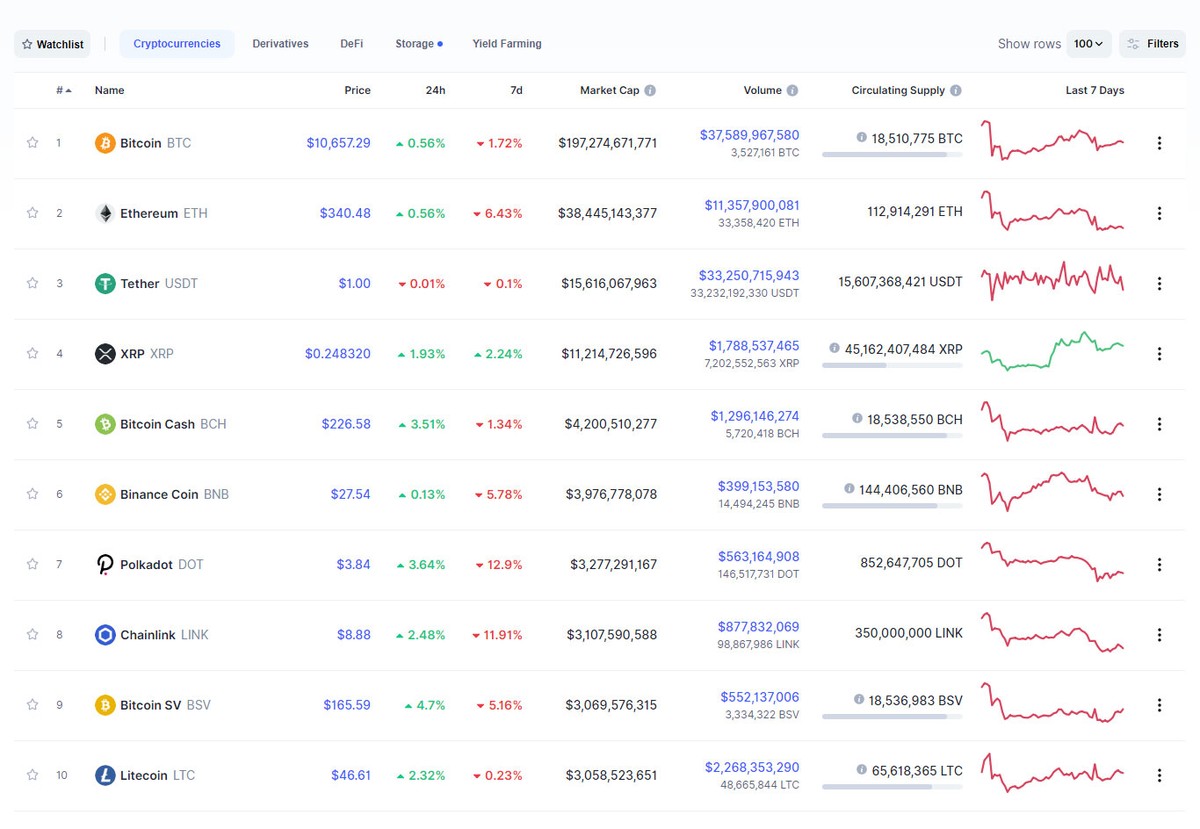This screenshot has height=829, width=1200.
Task: Open the three-dot menu for Bitcoin row
Action: point(1159,142)
